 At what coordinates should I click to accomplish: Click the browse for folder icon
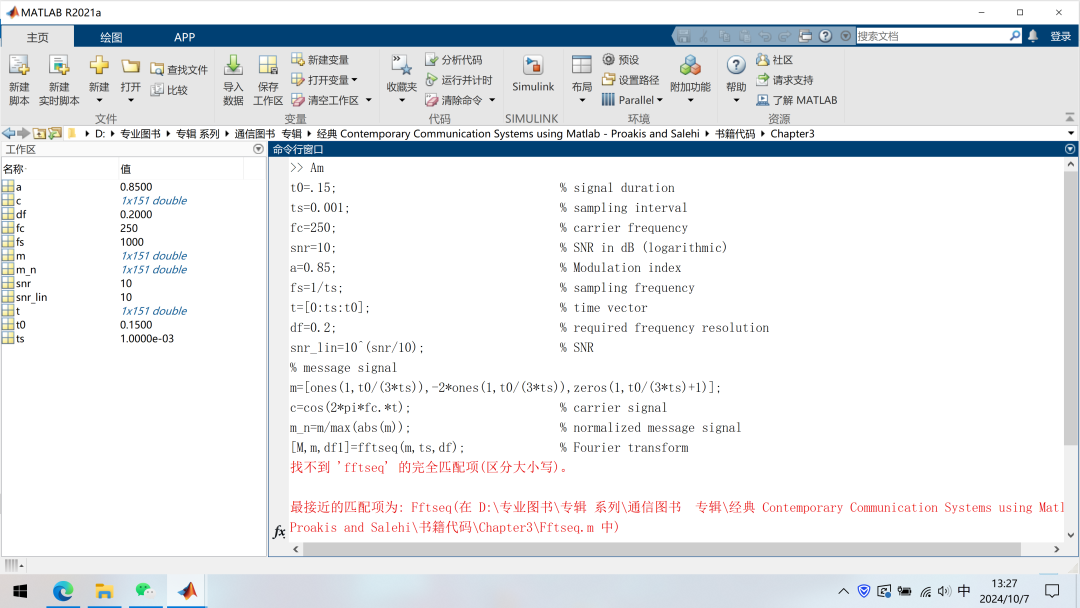click(x=54, y=133)
